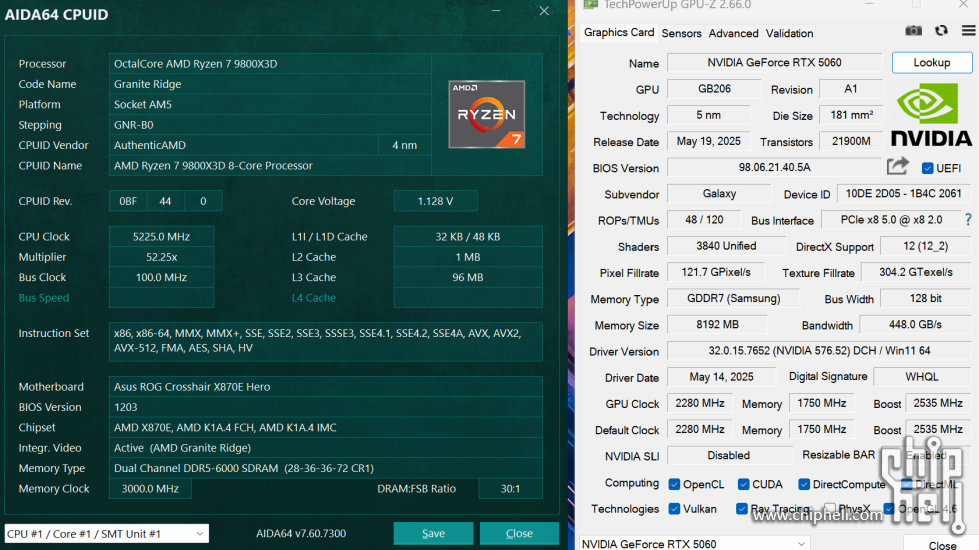
Task: Click the BIOS Version field 98.06.21.40.5A
Action: pyautogui.click(x=774, y=167)
